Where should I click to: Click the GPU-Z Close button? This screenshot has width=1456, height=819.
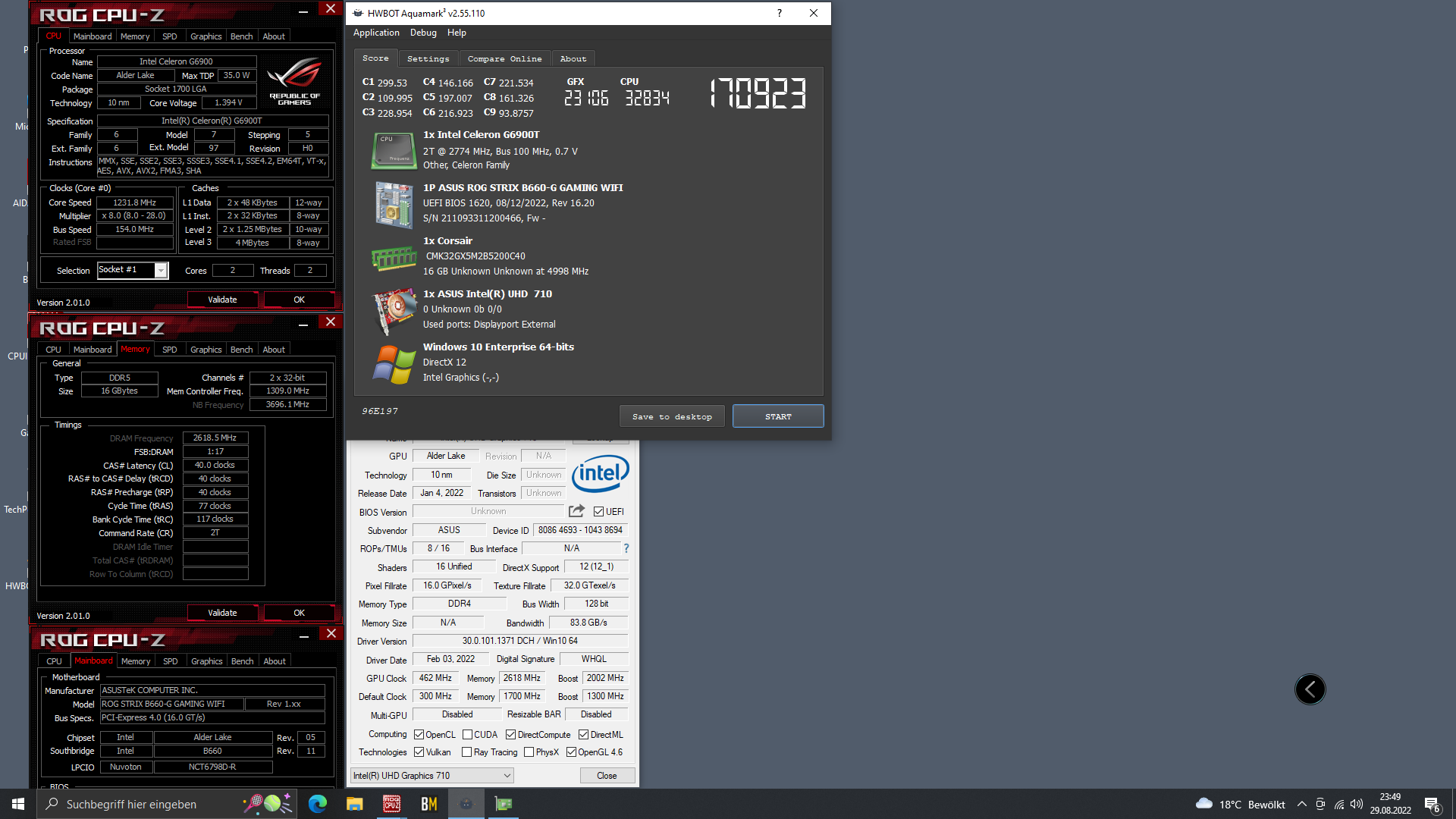point(607,775)
